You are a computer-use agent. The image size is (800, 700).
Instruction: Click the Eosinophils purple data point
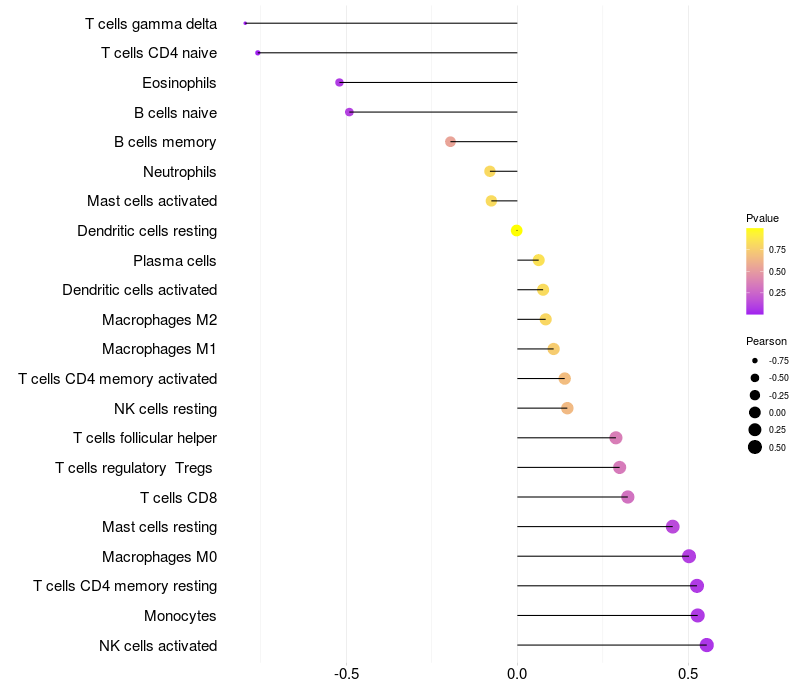(339, 82)
